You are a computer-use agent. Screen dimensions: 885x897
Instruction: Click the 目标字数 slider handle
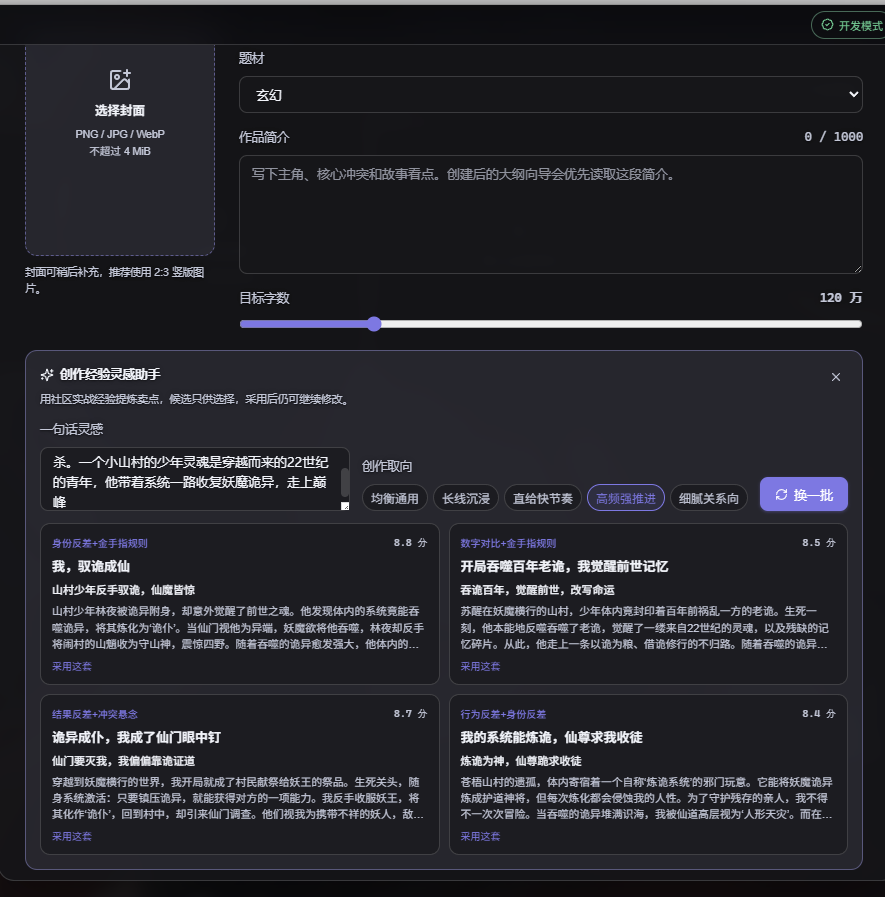[374, 324]
